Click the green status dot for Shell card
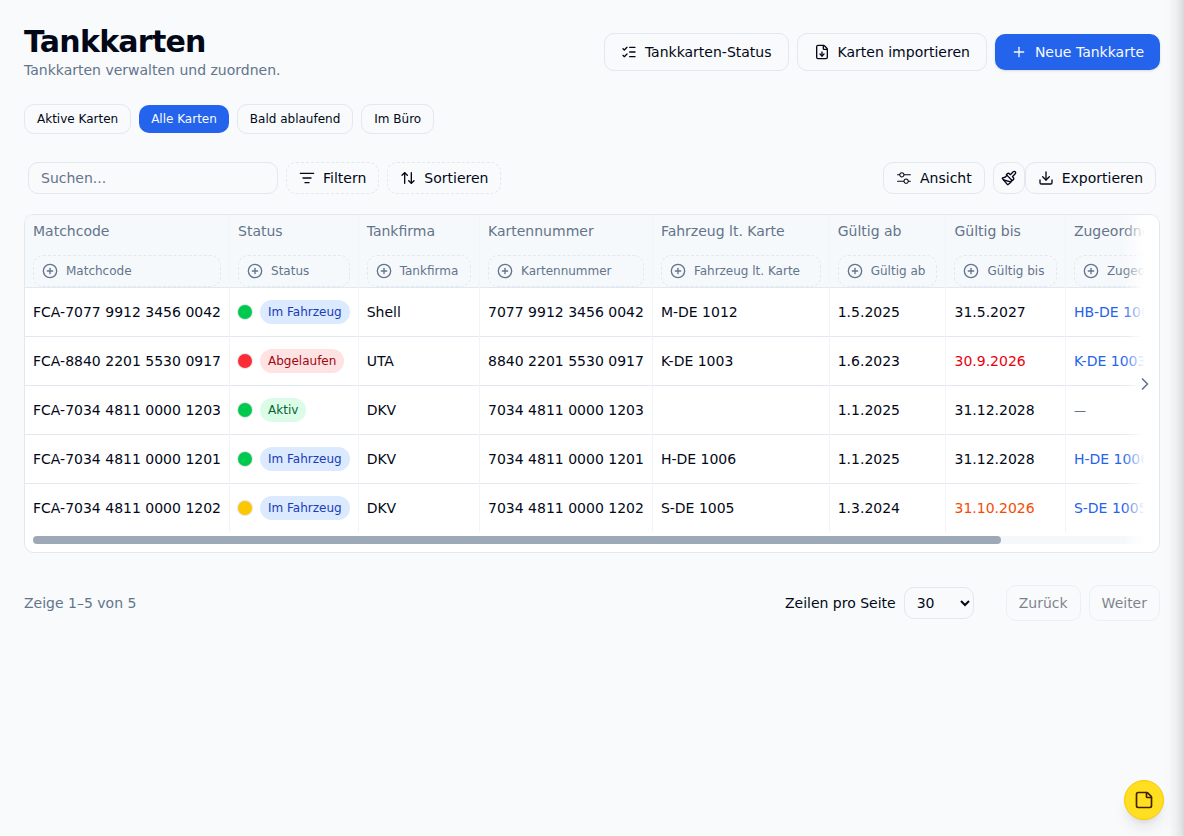1184x836 pixels. point(245,312)
